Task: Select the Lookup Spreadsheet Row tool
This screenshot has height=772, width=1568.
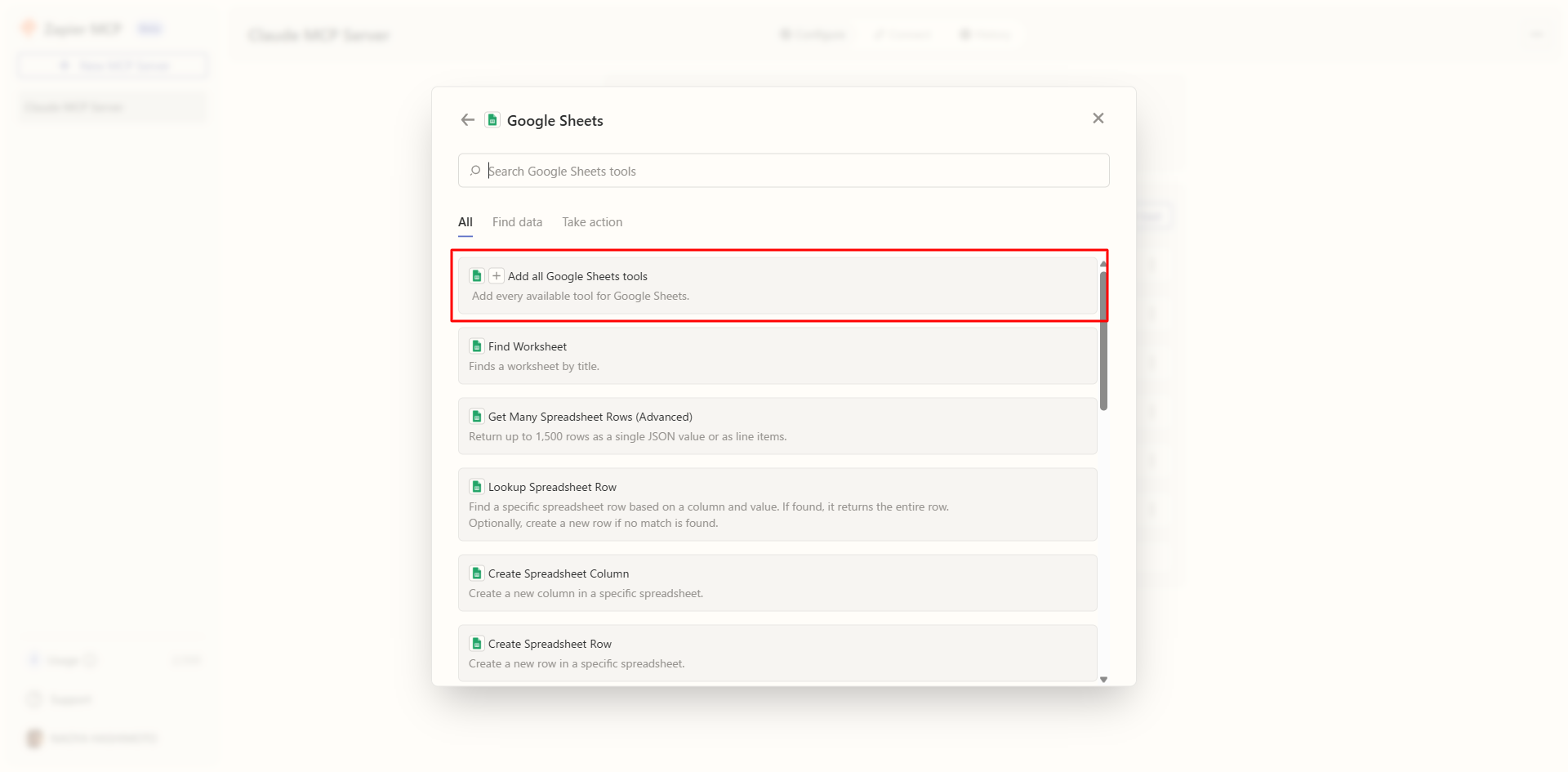Action: tap(777, 505)
